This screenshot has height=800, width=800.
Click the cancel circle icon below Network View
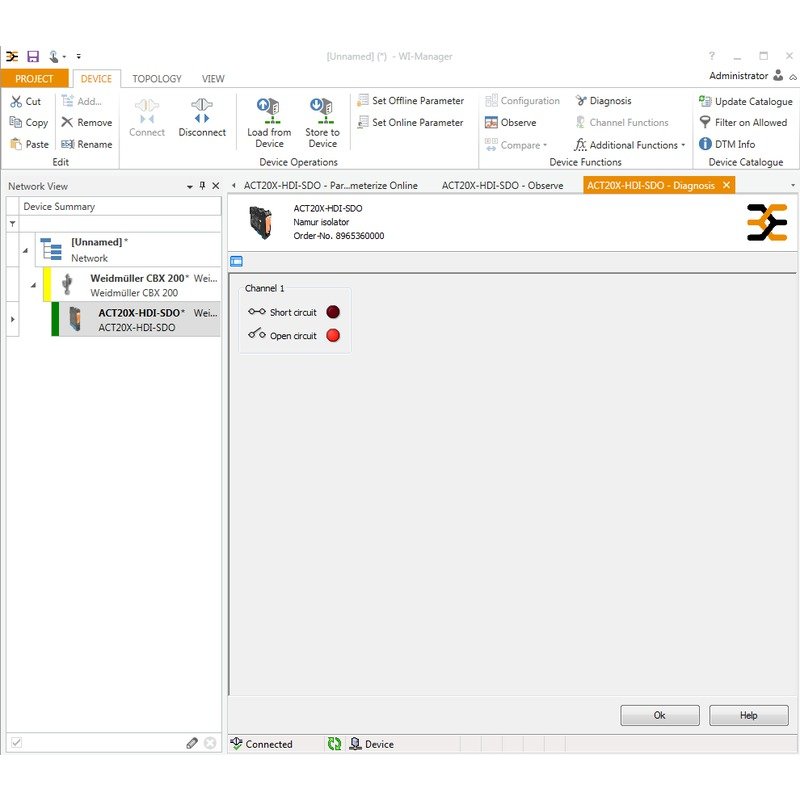pos(210,743)
